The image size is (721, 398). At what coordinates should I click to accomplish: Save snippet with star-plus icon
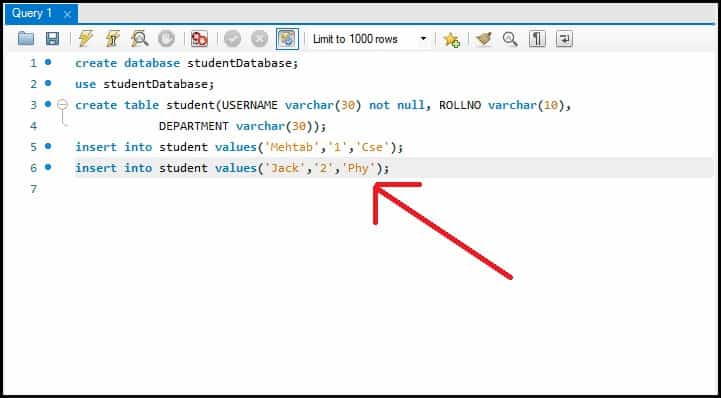click(452, 40)
